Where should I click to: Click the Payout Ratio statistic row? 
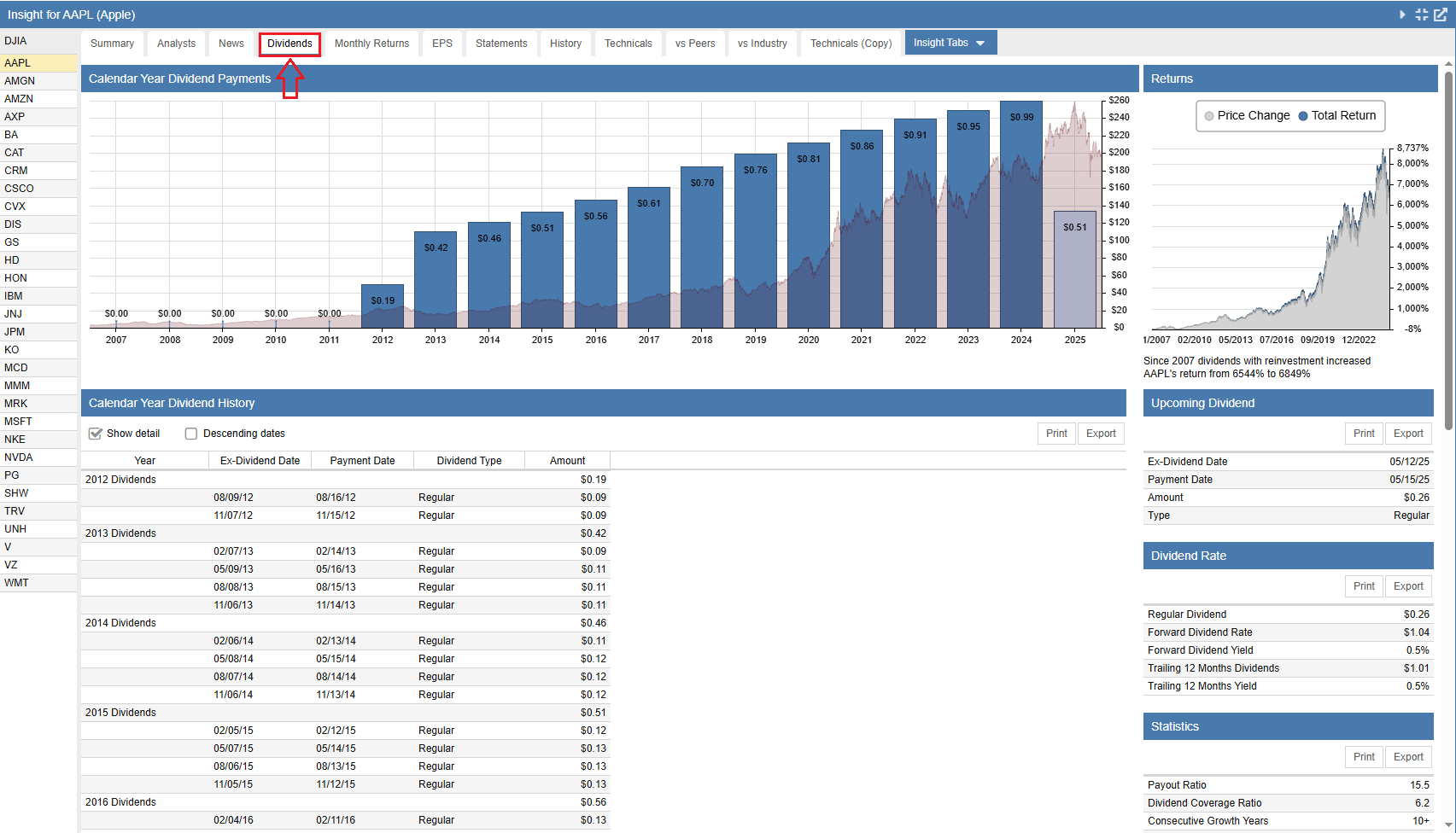coord(1289,785)
